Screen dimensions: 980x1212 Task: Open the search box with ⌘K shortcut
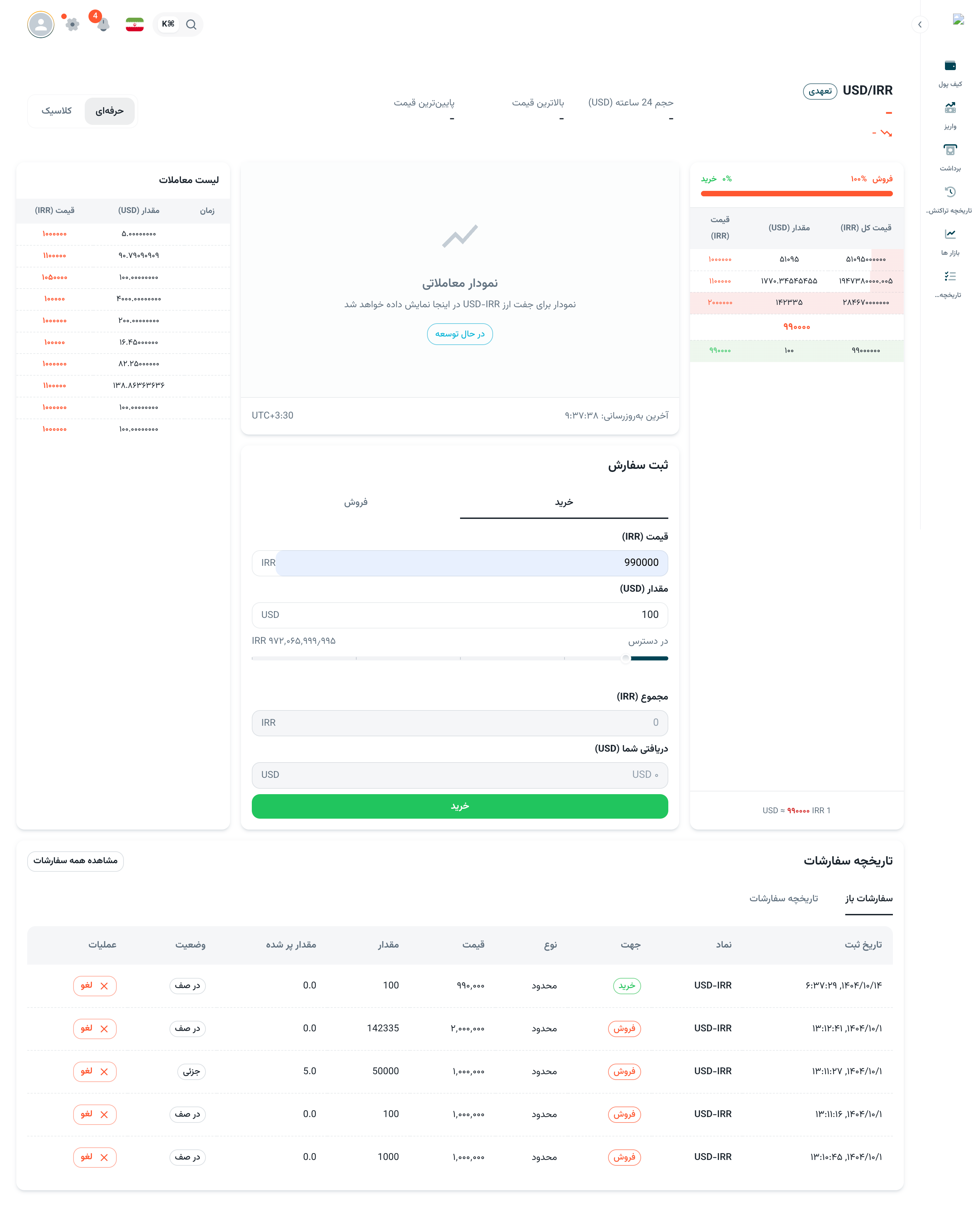[178, 24]
